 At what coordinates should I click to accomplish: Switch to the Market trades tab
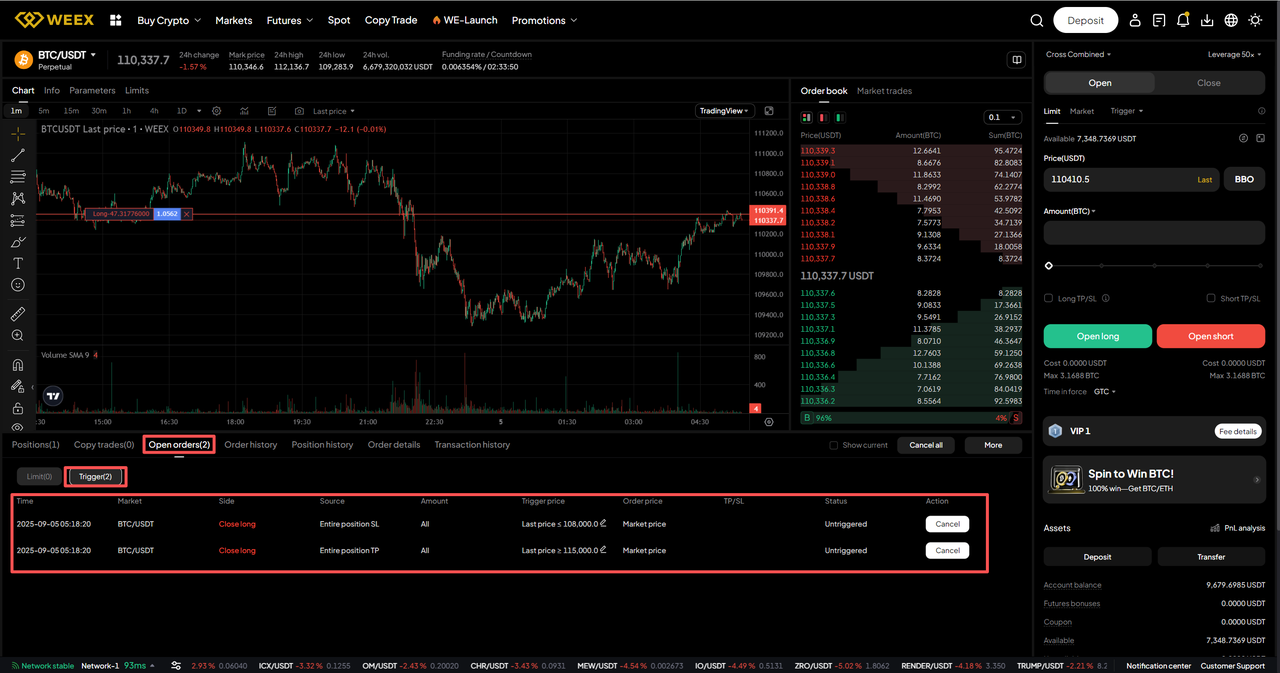click(x=884, y=91)
